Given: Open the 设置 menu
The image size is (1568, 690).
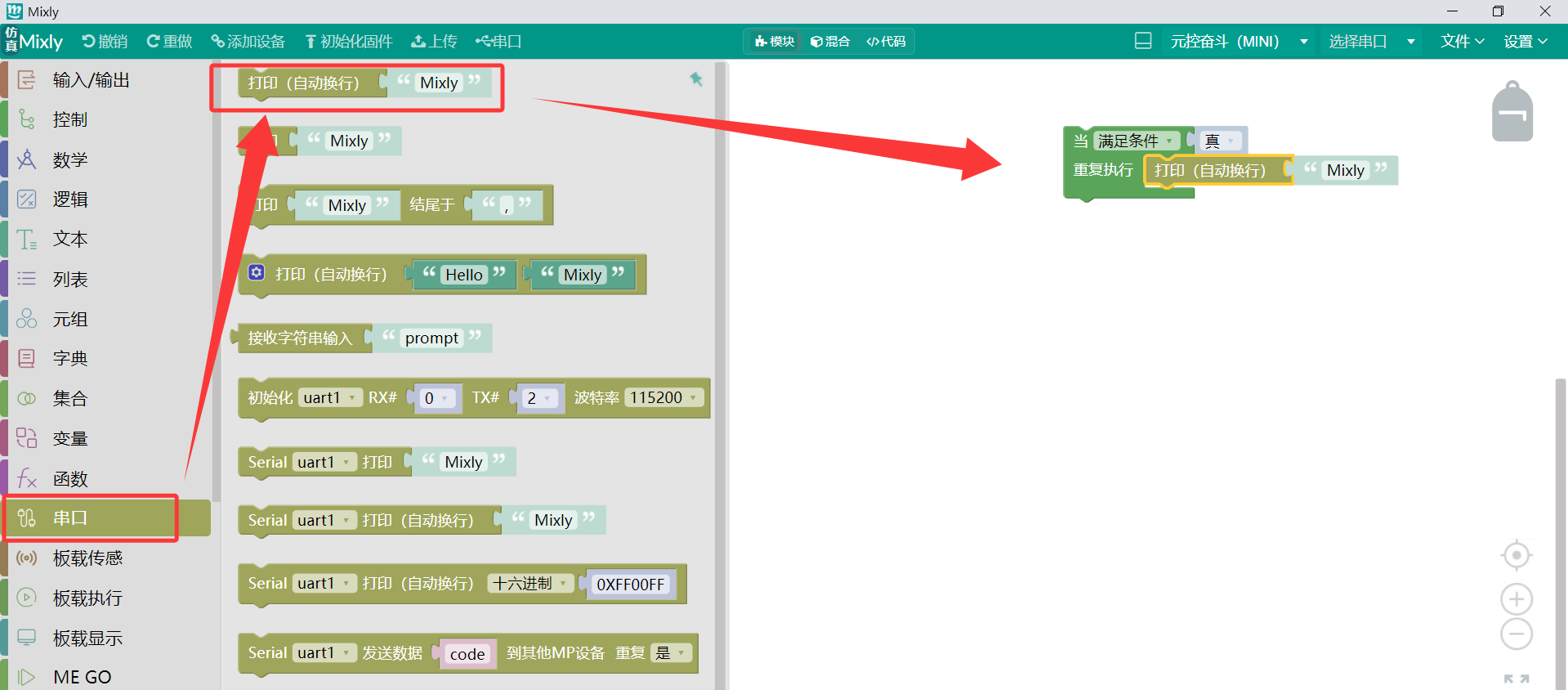Looking at the screenshot, I should point(1526,41).
